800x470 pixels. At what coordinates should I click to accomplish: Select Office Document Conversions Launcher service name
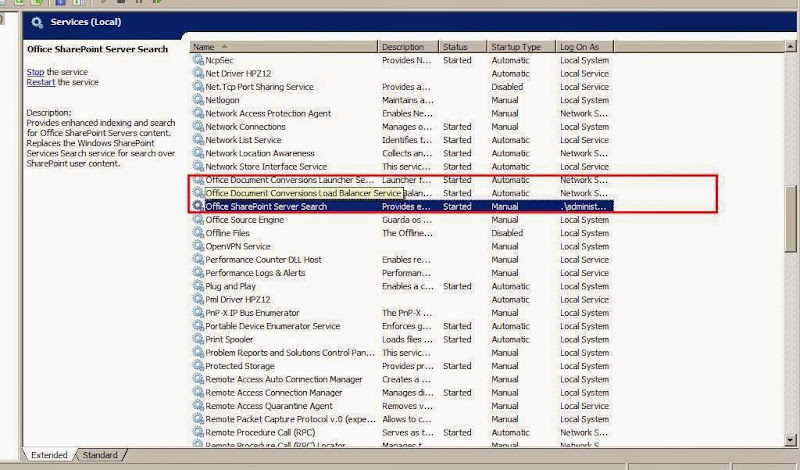[x=290, y=180]
